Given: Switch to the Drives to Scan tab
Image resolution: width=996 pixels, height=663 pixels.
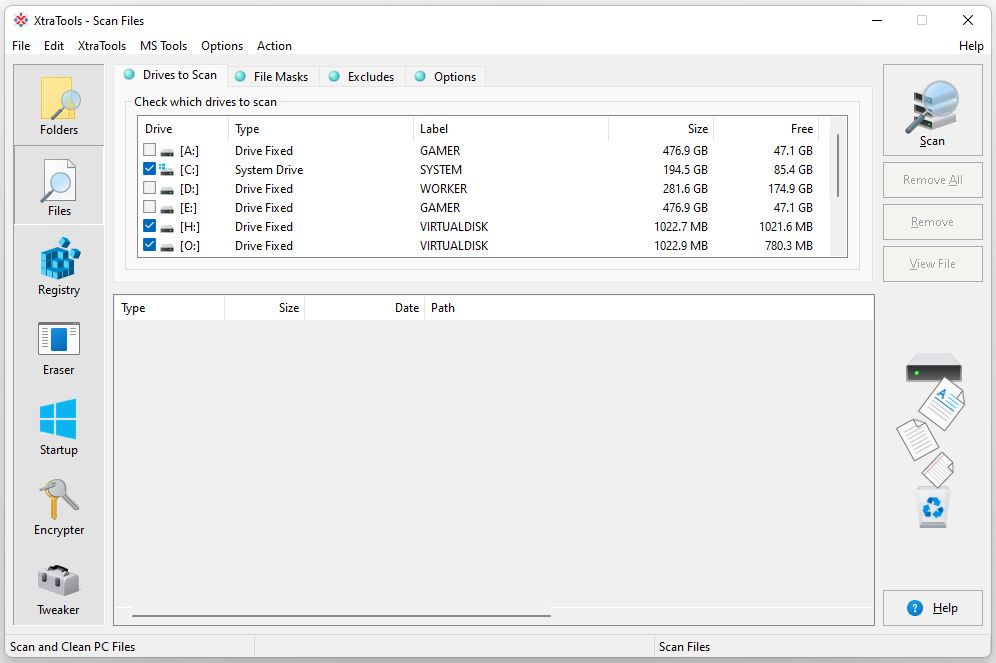Looking at the screenshot, I should point(170,75).
